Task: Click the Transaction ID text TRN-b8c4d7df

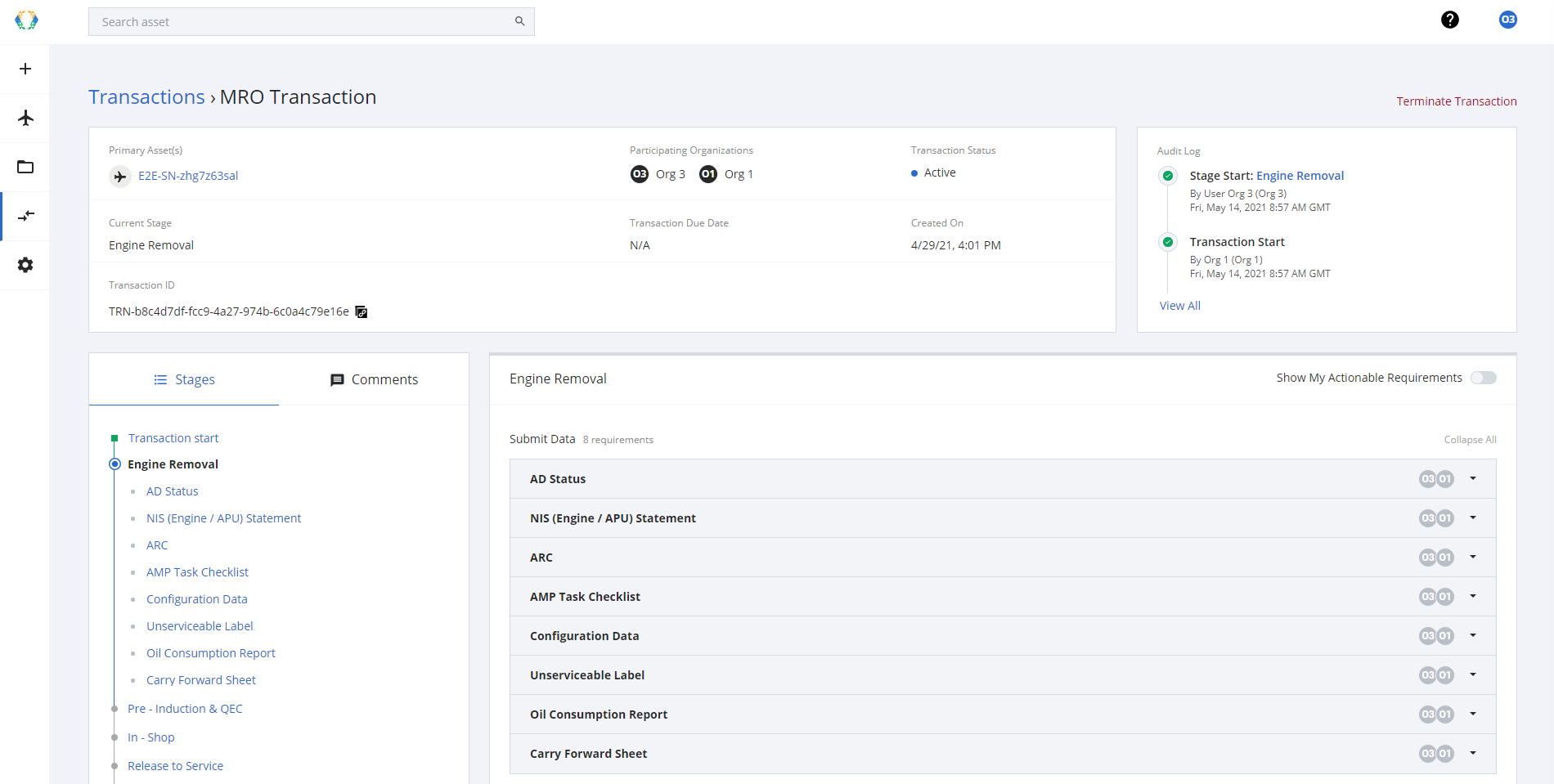Action: point(229,311)
